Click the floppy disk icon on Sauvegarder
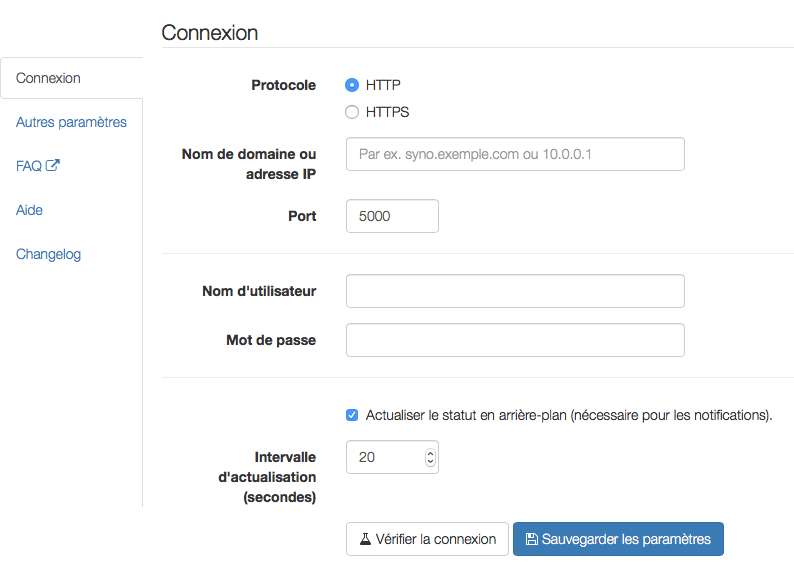 [x=531, y=539]
